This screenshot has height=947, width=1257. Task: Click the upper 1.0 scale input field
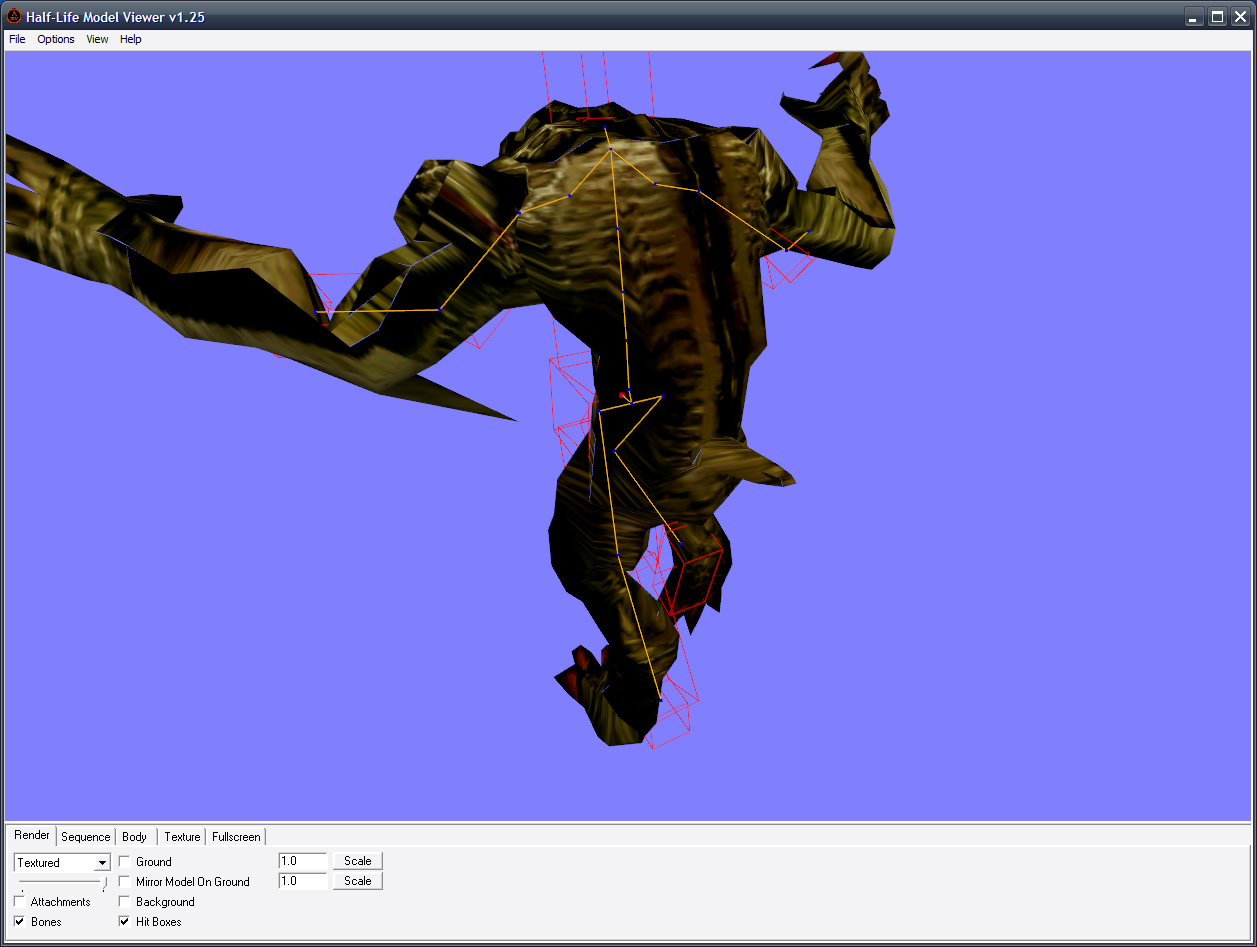point(303,861)
